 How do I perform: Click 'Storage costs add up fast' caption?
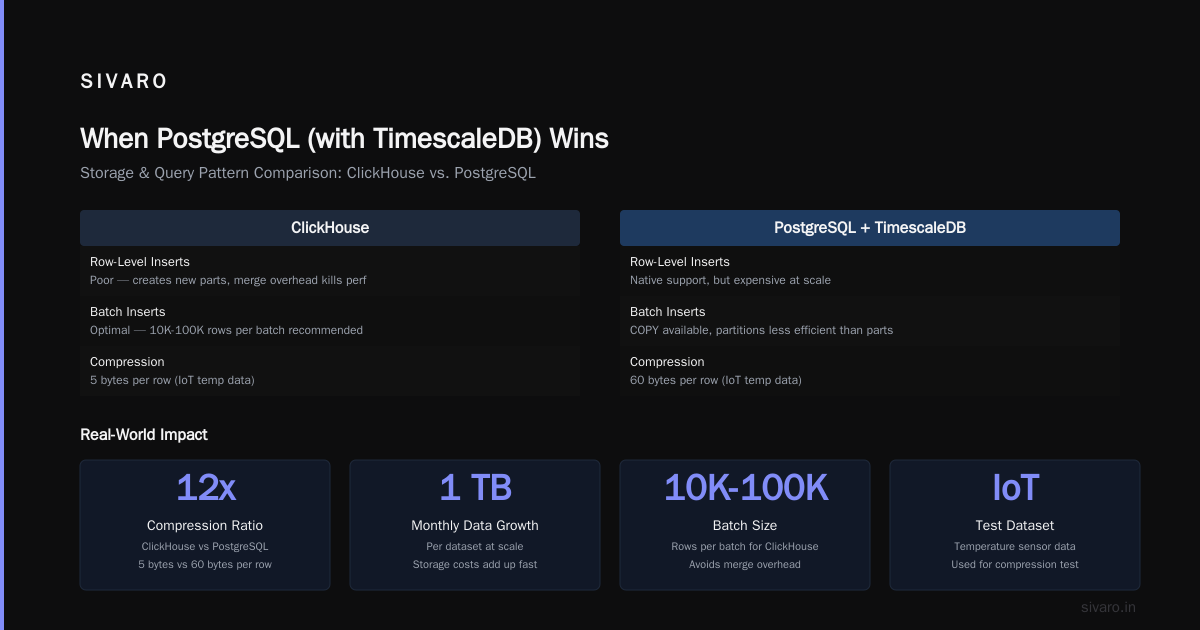pyautogui.click(x=475, y=564)
